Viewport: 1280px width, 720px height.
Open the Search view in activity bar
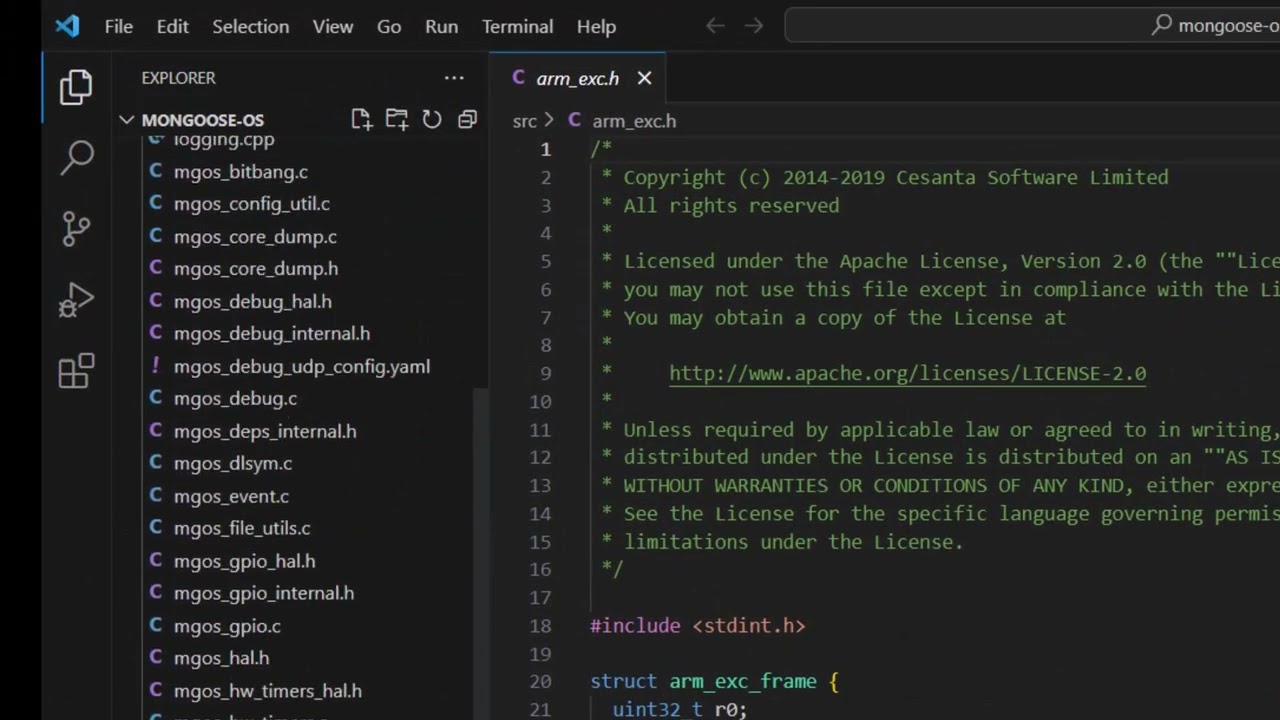click(77, 158)
